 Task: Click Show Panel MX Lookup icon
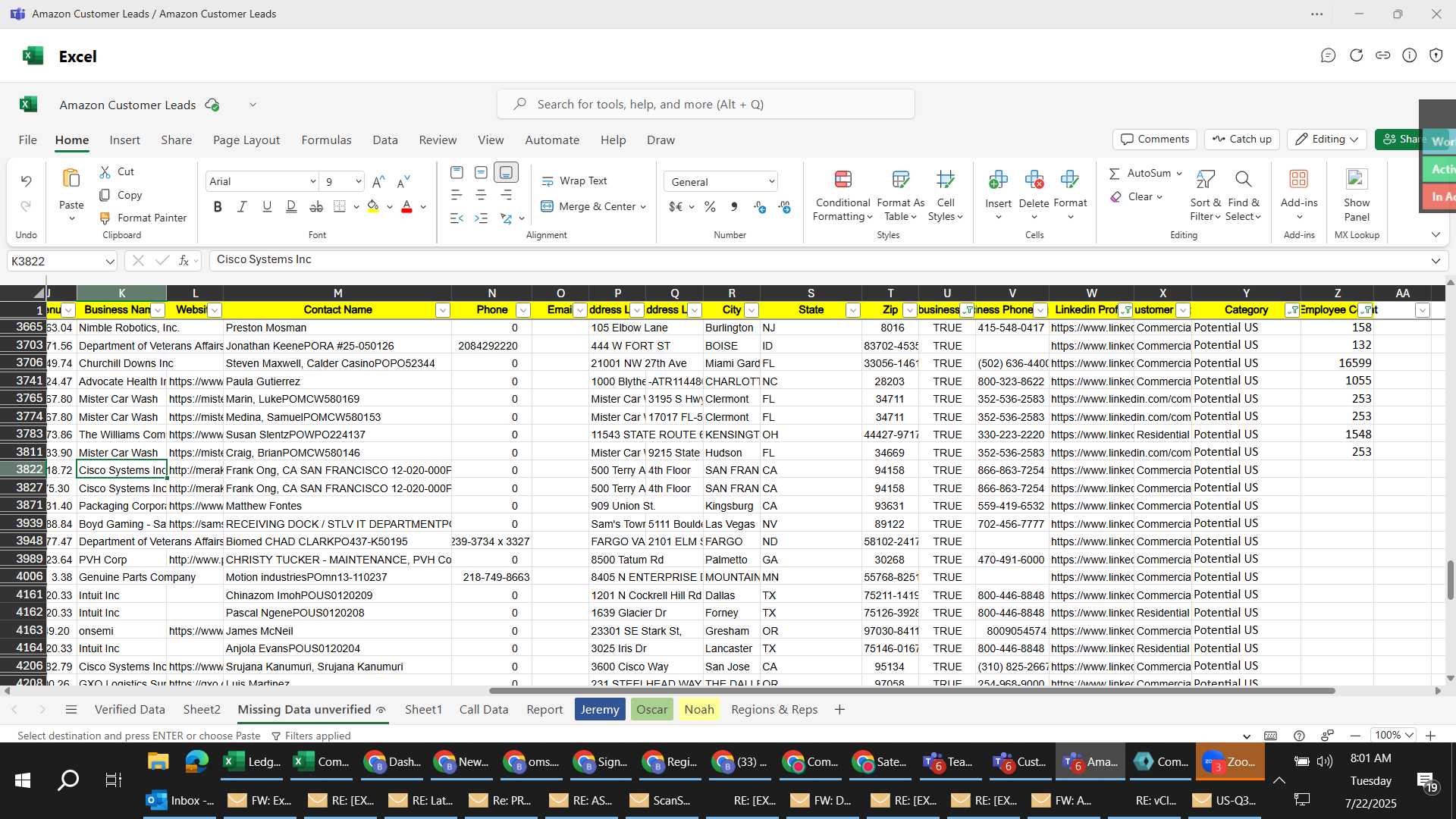point(1357,180)
